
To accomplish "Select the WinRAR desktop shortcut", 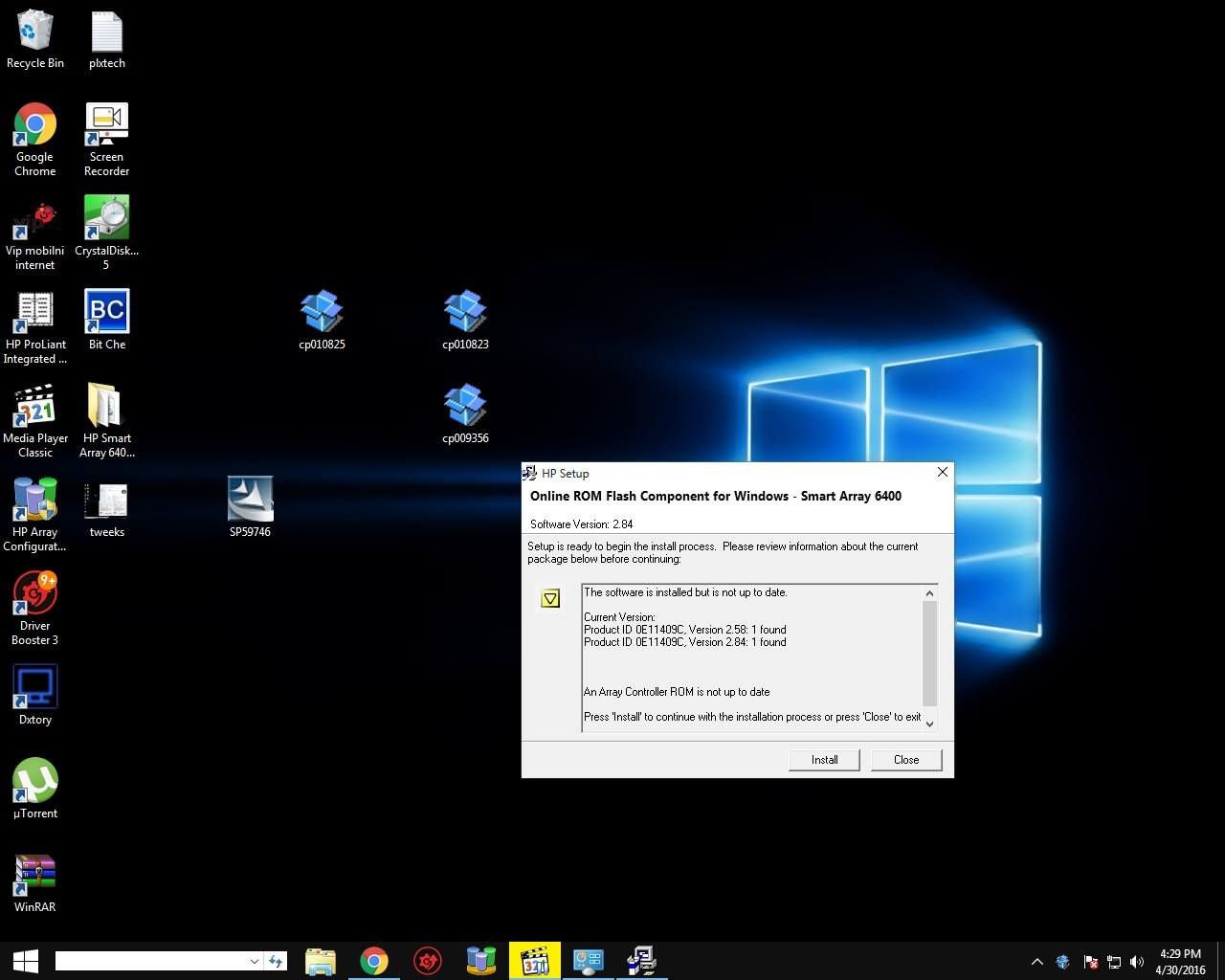I will click(35, 882).
